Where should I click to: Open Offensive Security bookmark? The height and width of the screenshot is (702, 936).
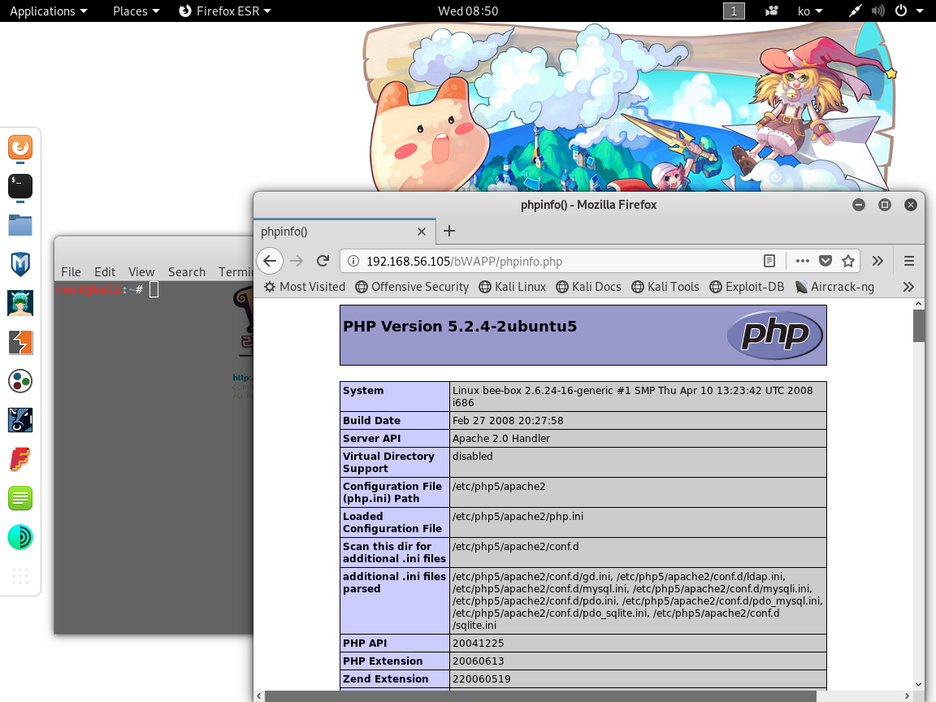pos(412,287)
